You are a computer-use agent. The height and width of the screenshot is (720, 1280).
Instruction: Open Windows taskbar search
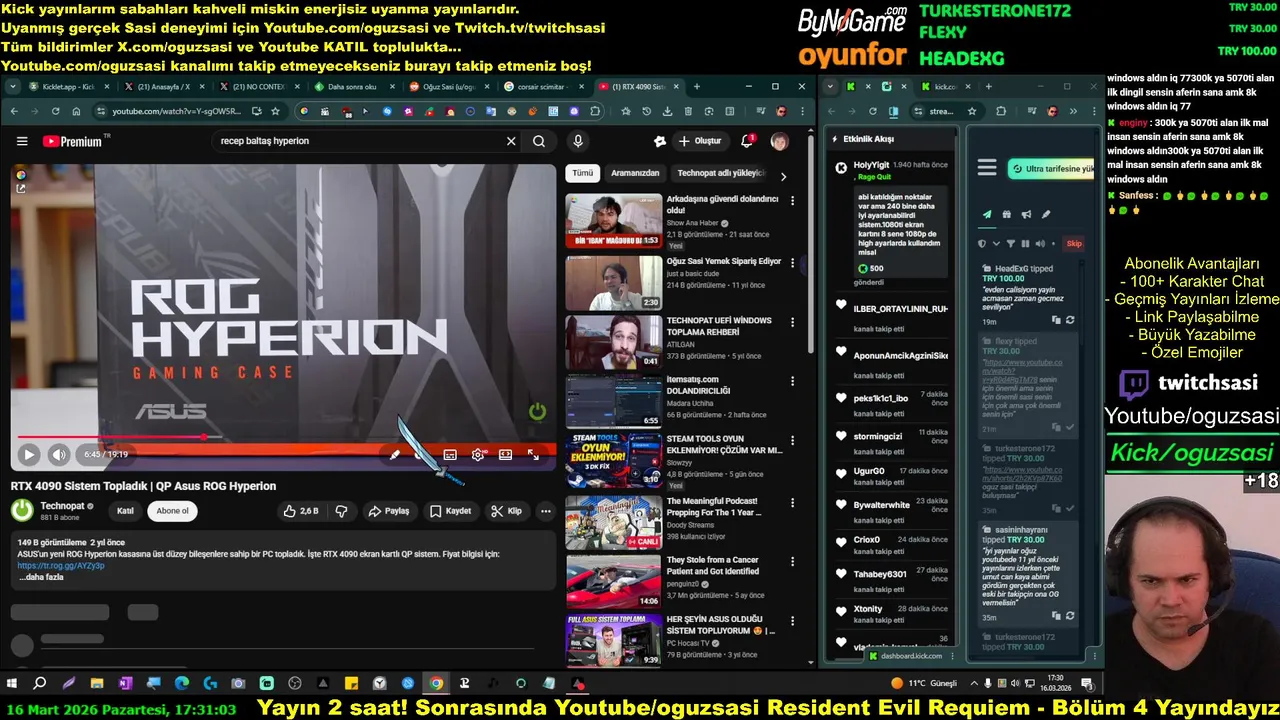(x=40, y=683)
